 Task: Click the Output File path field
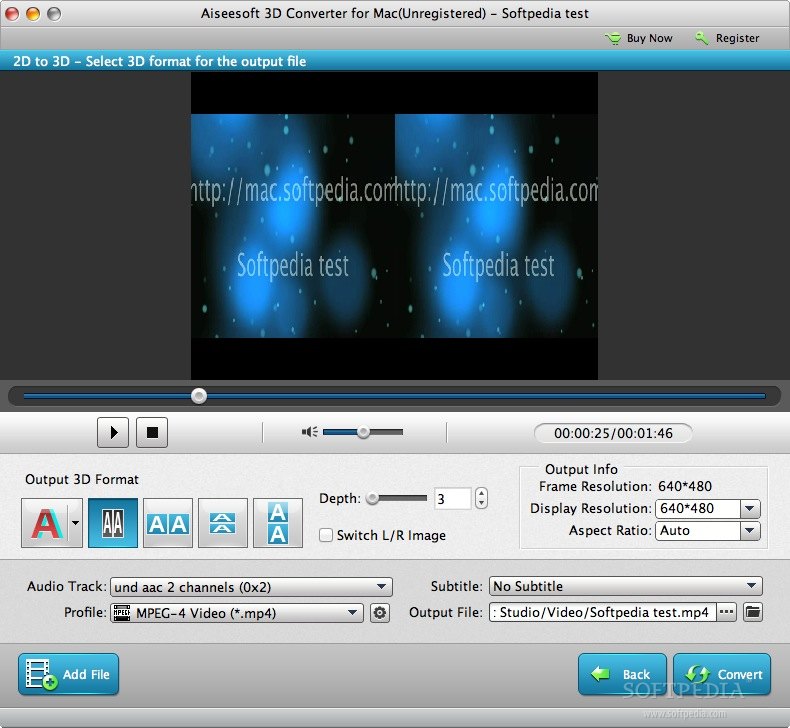(x=603, y=612)
